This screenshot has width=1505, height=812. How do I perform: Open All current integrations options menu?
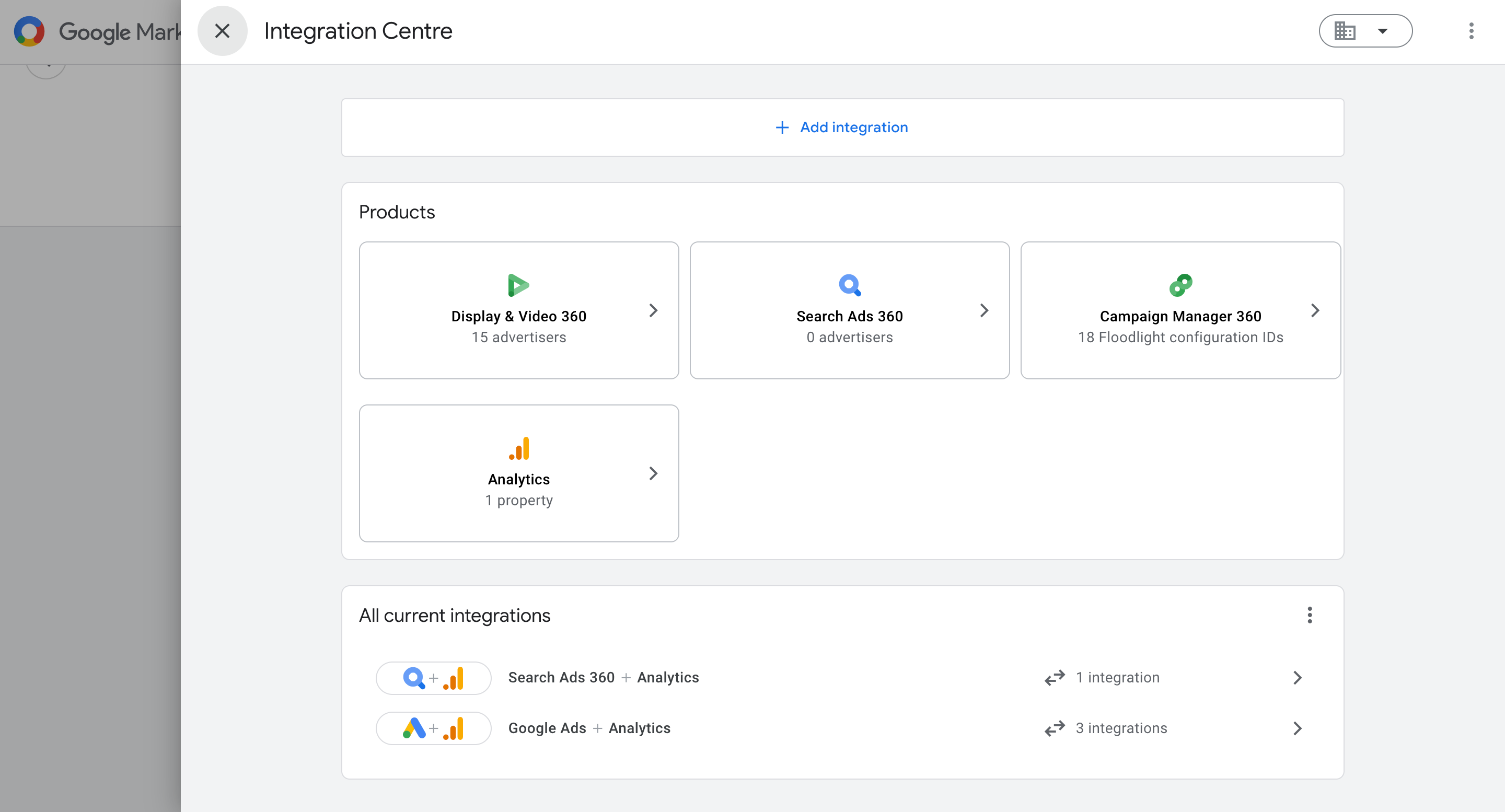tap(1309, 615)
